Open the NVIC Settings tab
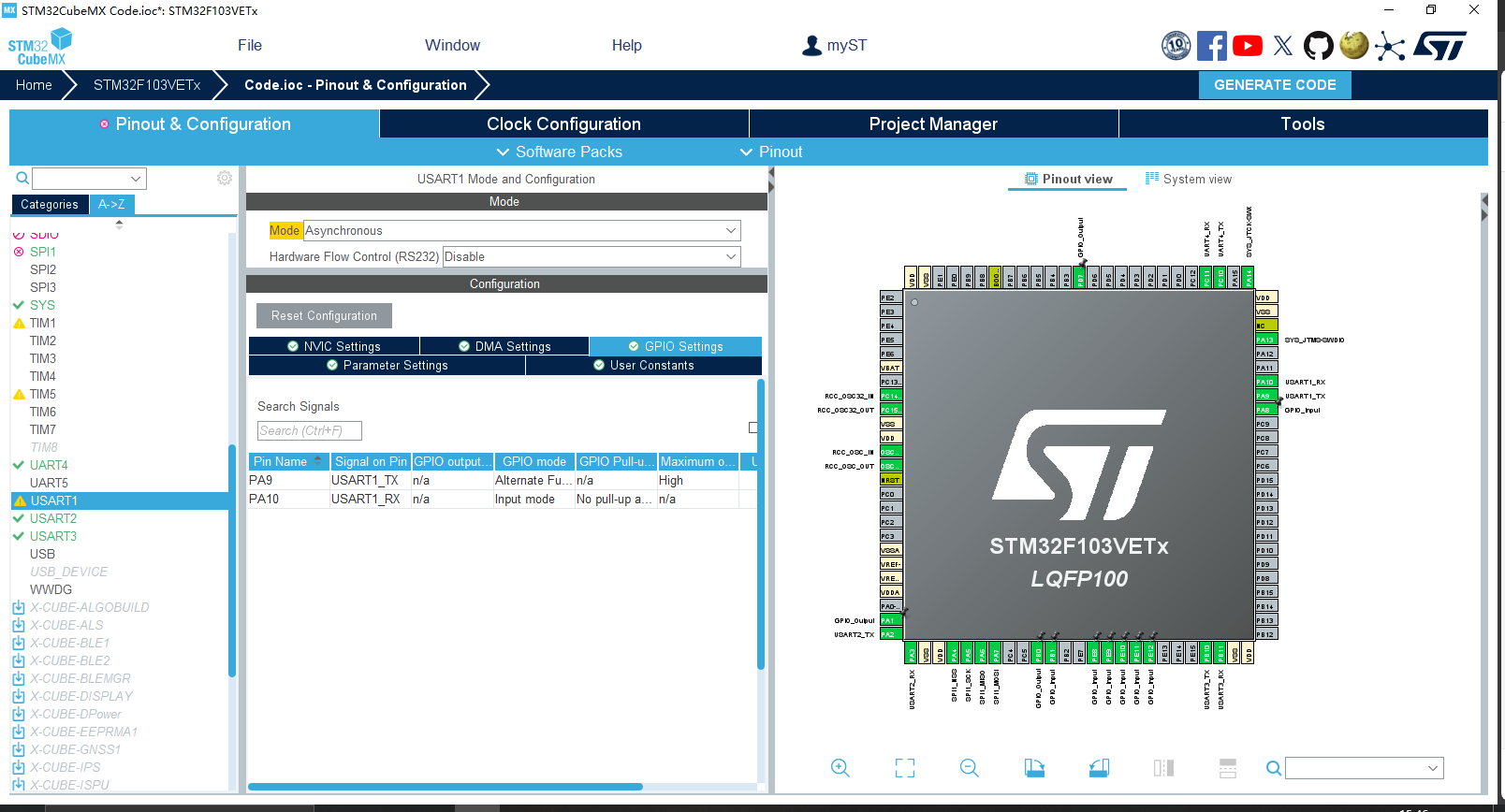 pyautogui.click(x=334, y=346)
